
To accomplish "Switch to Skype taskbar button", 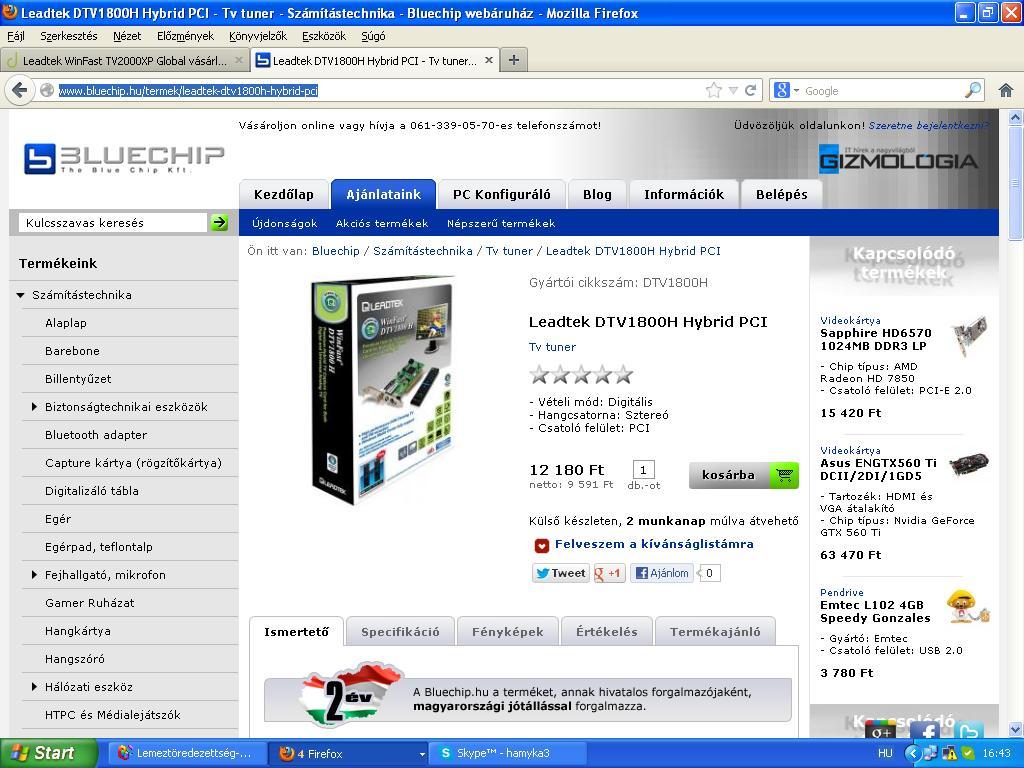I will (508, 753).
